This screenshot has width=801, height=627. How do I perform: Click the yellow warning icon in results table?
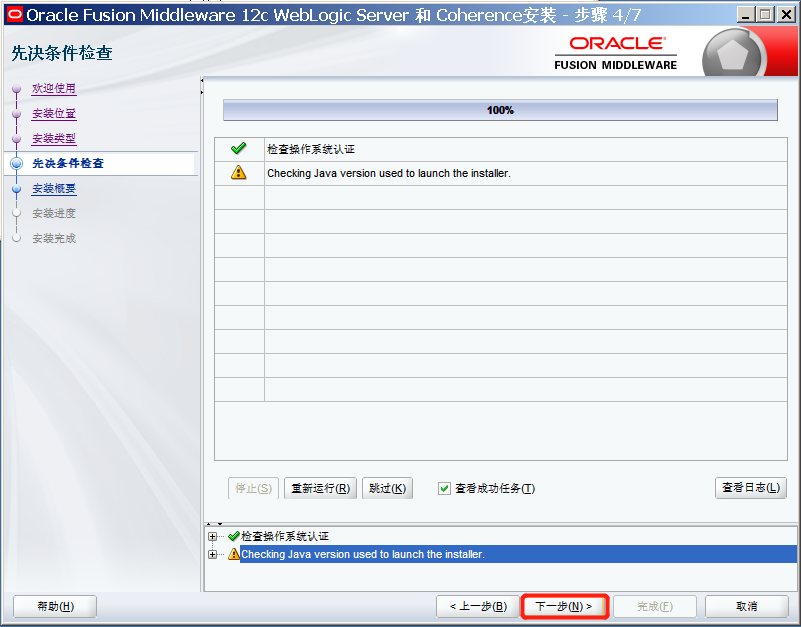coord(239,173)
